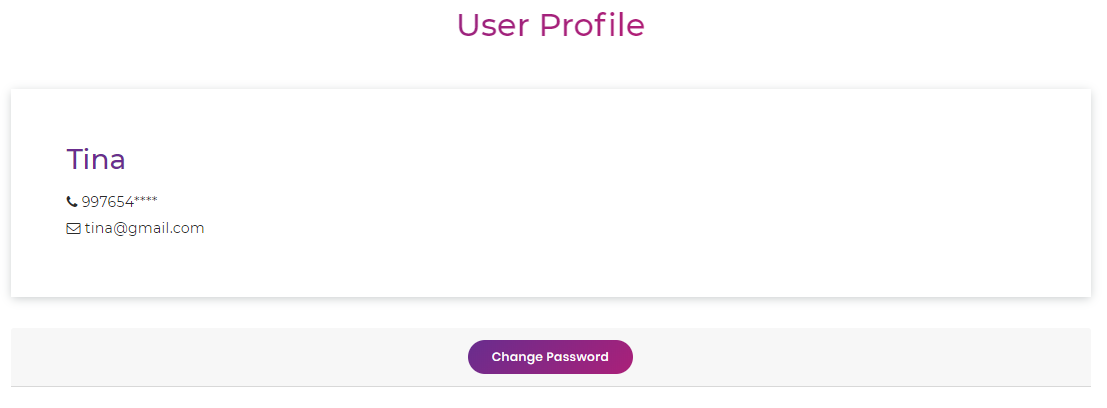Viewport: 1107px width, 408px height.
Task: Click the capital T of Tina
Action: pyautogui.click(x=75, y=160)
